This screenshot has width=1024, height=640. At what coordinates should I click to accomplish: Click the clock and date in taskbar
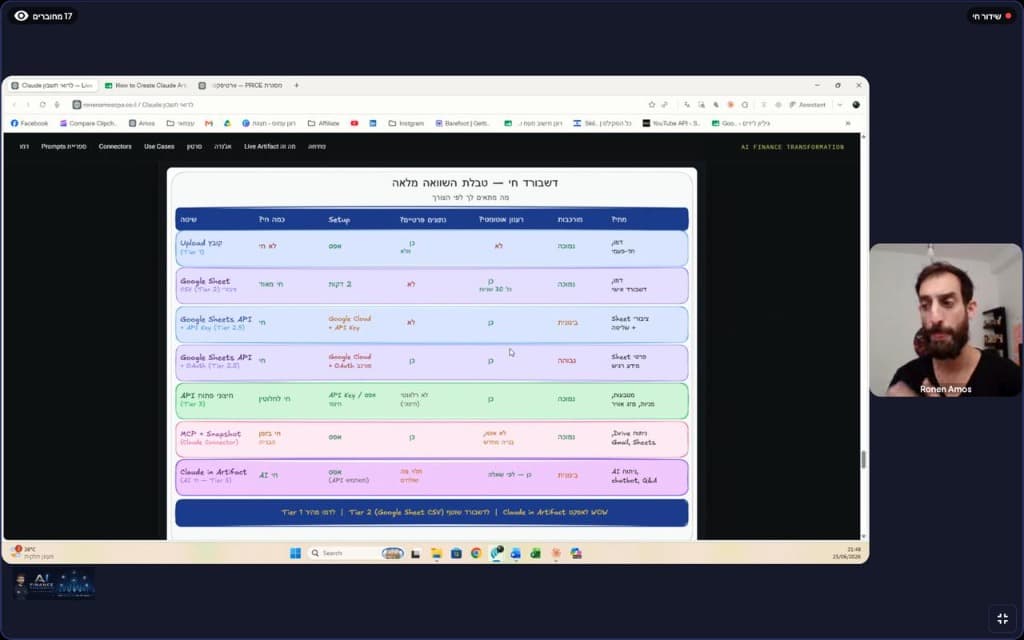tap(846, 553)
